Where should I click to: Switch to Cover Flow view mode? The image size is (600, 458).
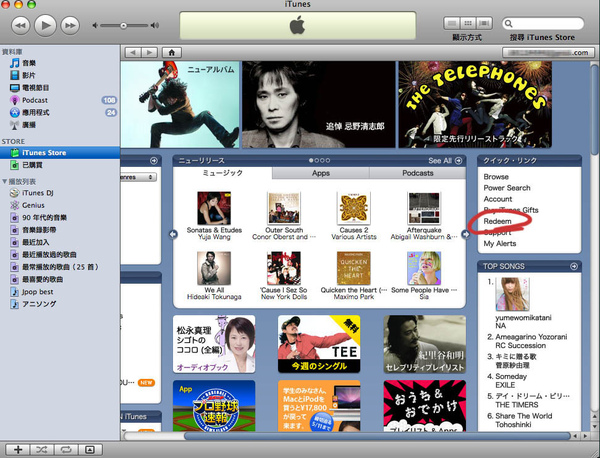point(484,23)
